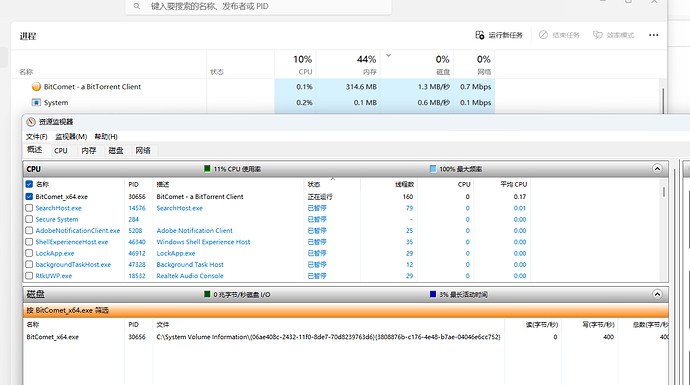Viewport: 690px width, 385px height.
Task: Select the Background Task Host description
Action: coord(190,264)
